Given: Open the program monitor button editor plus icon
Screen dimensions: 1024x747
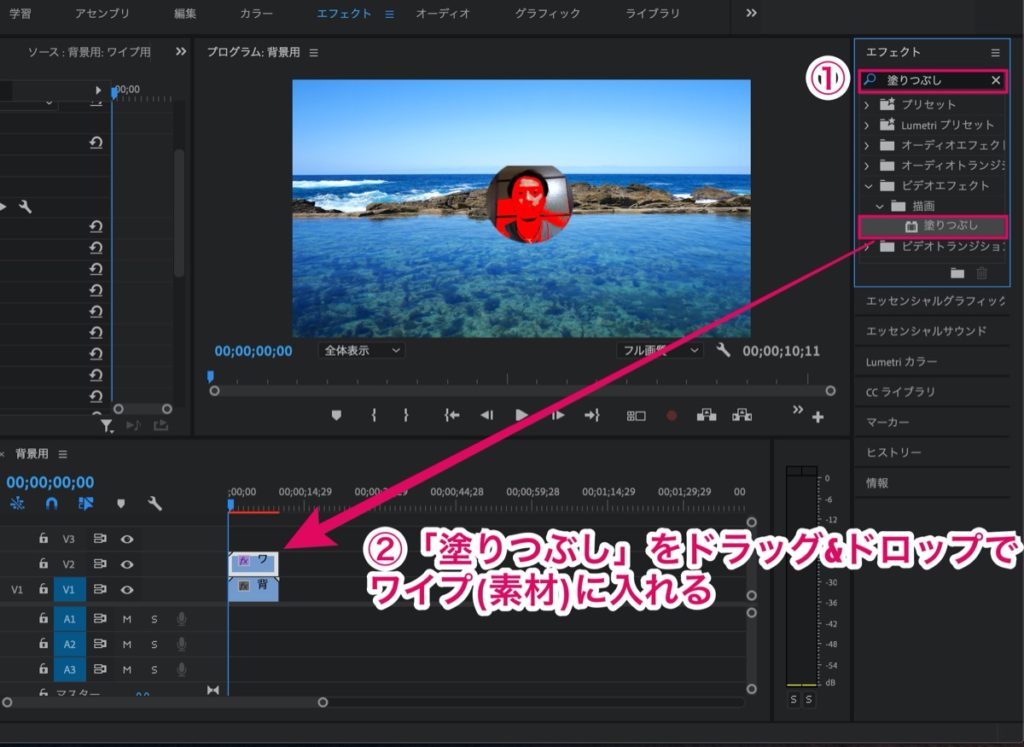Looking at the screenshot, I should (x=818, y=417).
